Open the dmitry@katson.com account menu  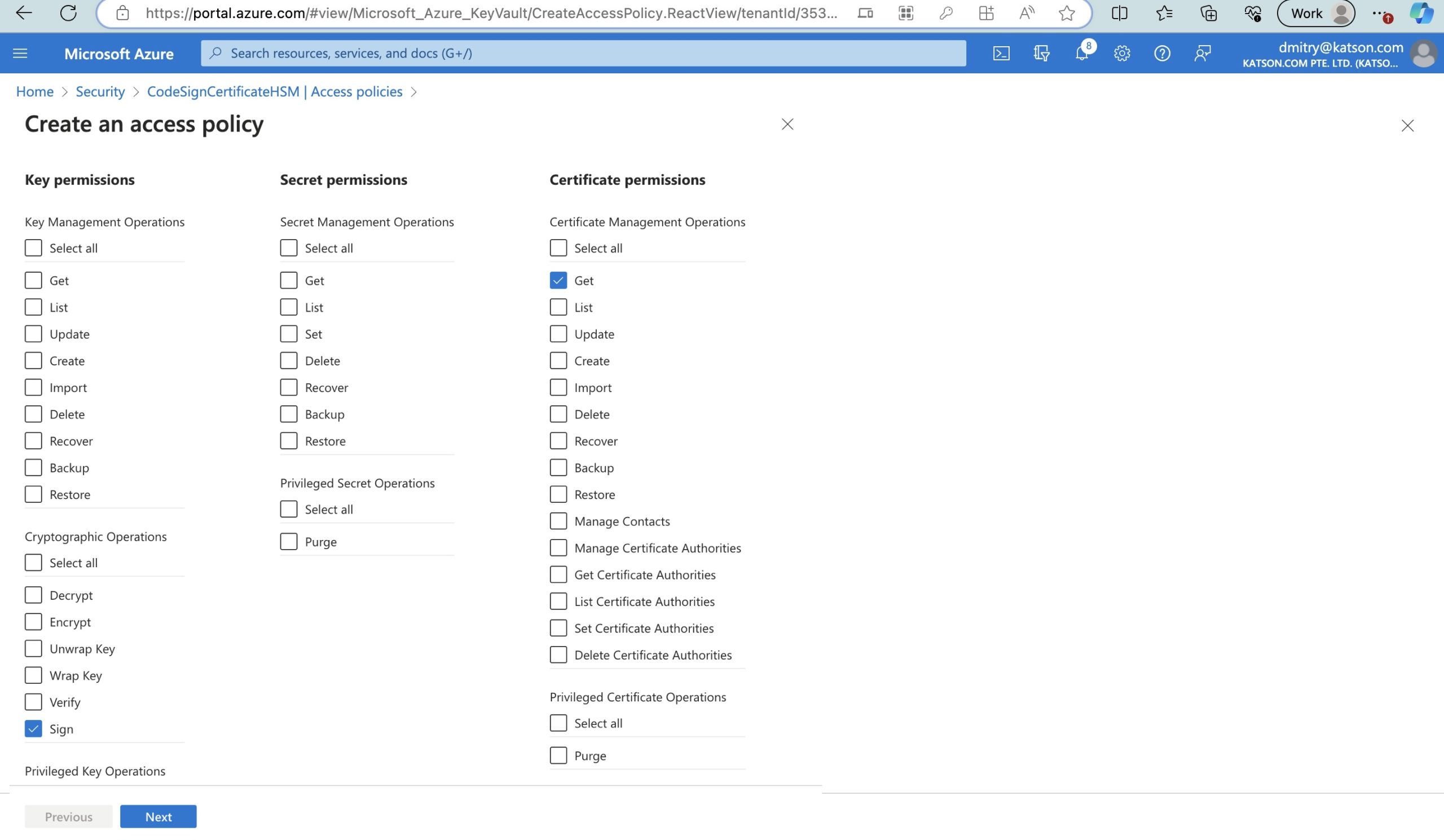pos(1341,53)
